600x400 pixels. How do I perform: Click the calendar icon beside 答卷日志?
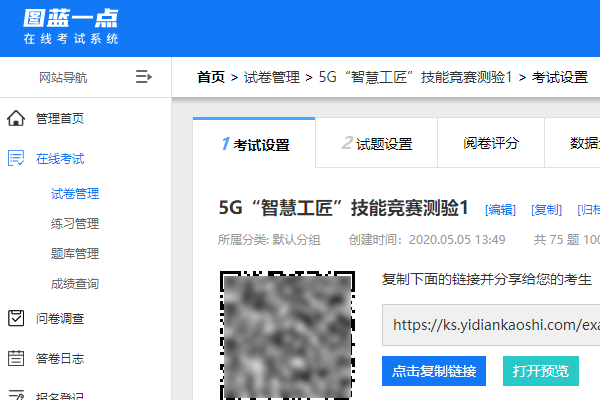(16, 358)
